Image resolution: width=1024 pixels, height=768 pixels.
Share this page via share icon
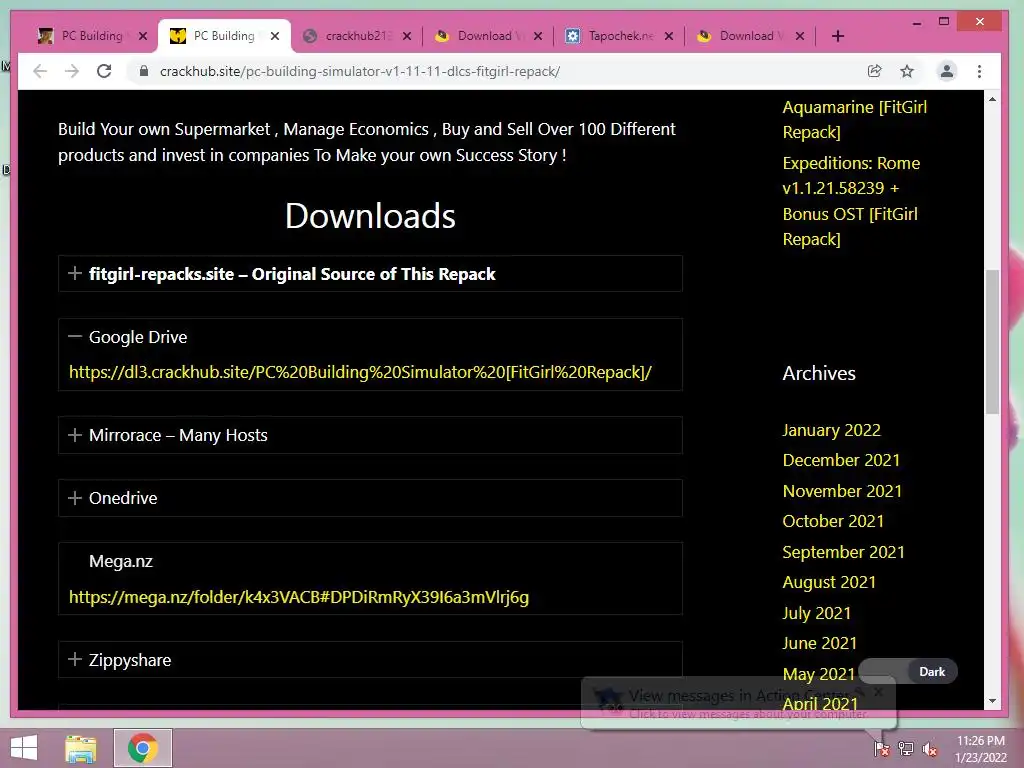coord(874,71)
